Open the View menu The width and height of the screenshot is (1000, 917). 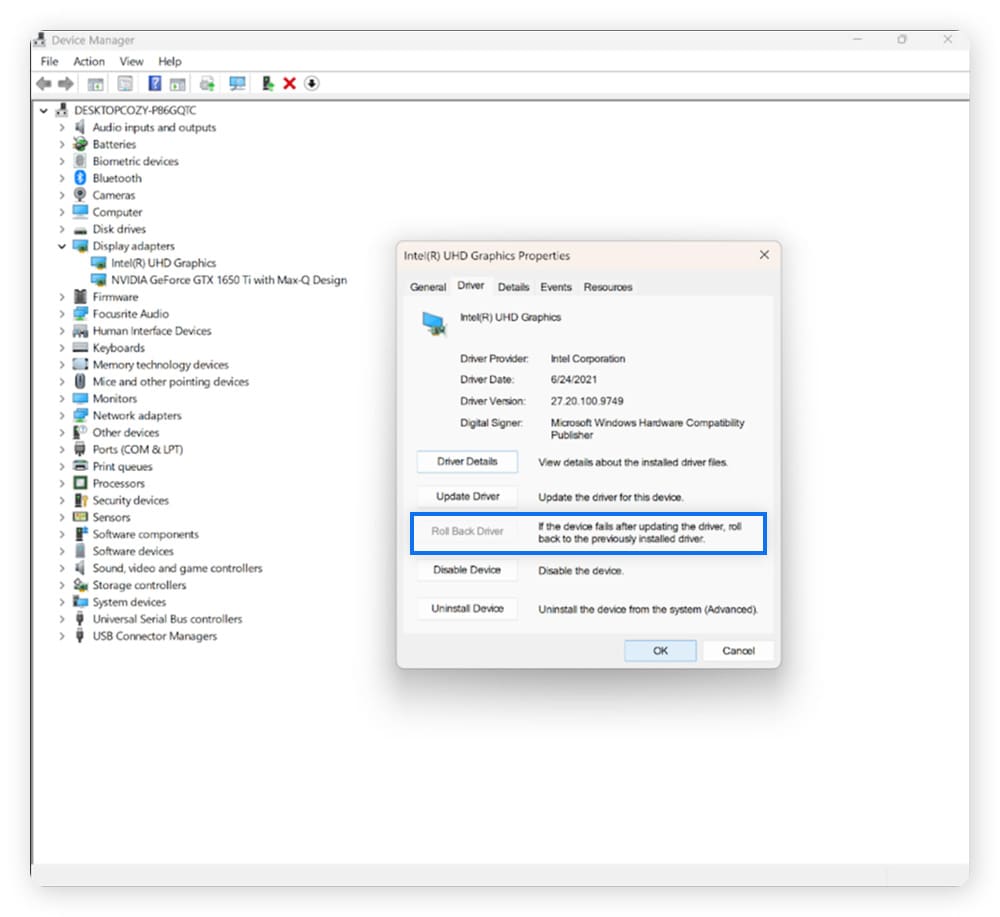[x=131, y=61]
